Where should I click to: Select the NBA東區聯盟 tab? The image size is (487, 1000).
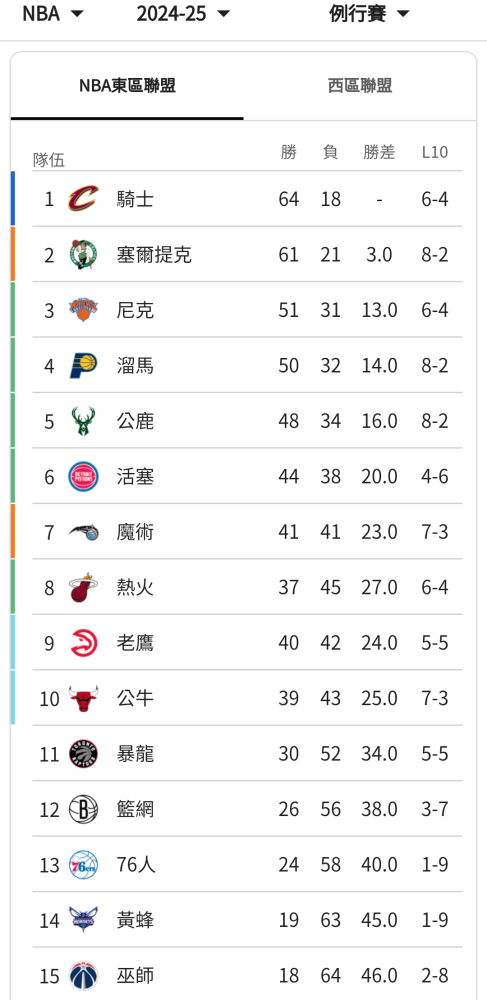click(x=127, y=86)
